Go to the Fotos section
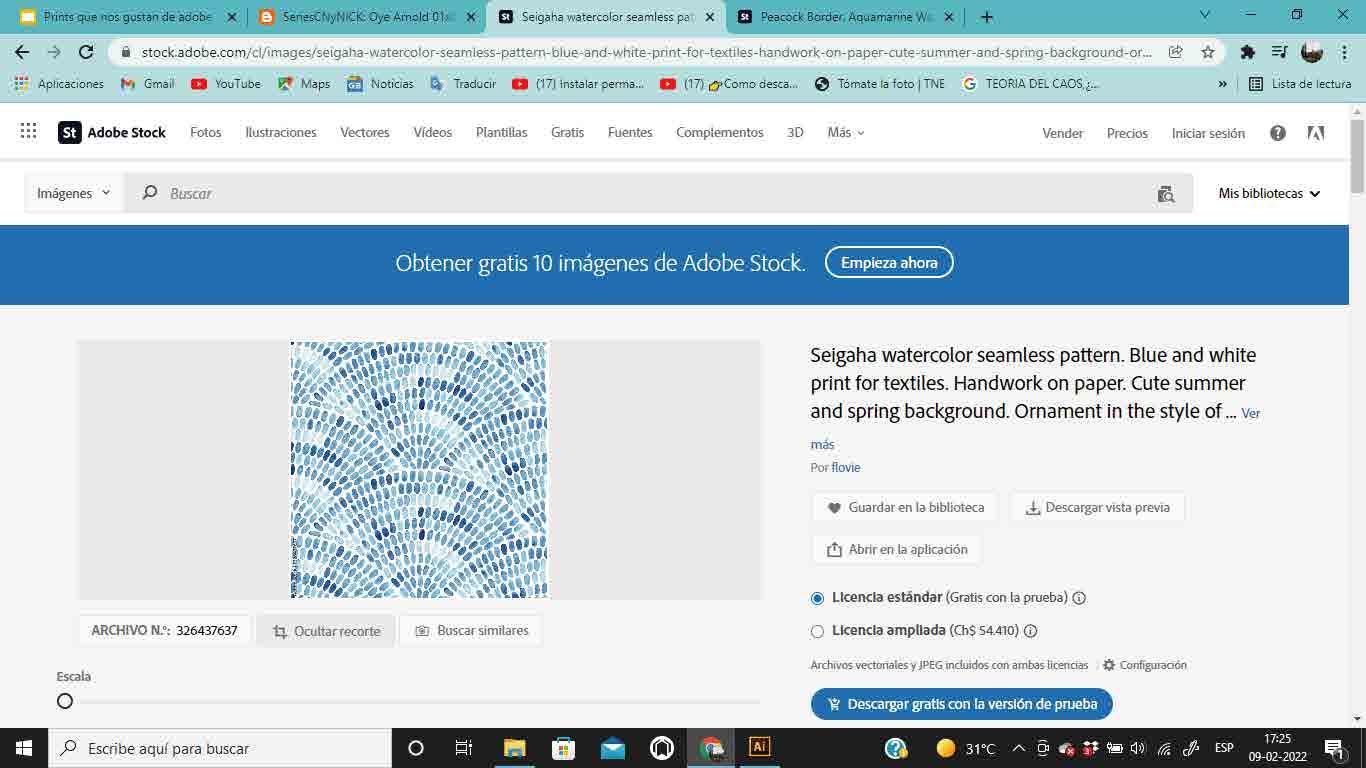 click(x=206, y=132)
